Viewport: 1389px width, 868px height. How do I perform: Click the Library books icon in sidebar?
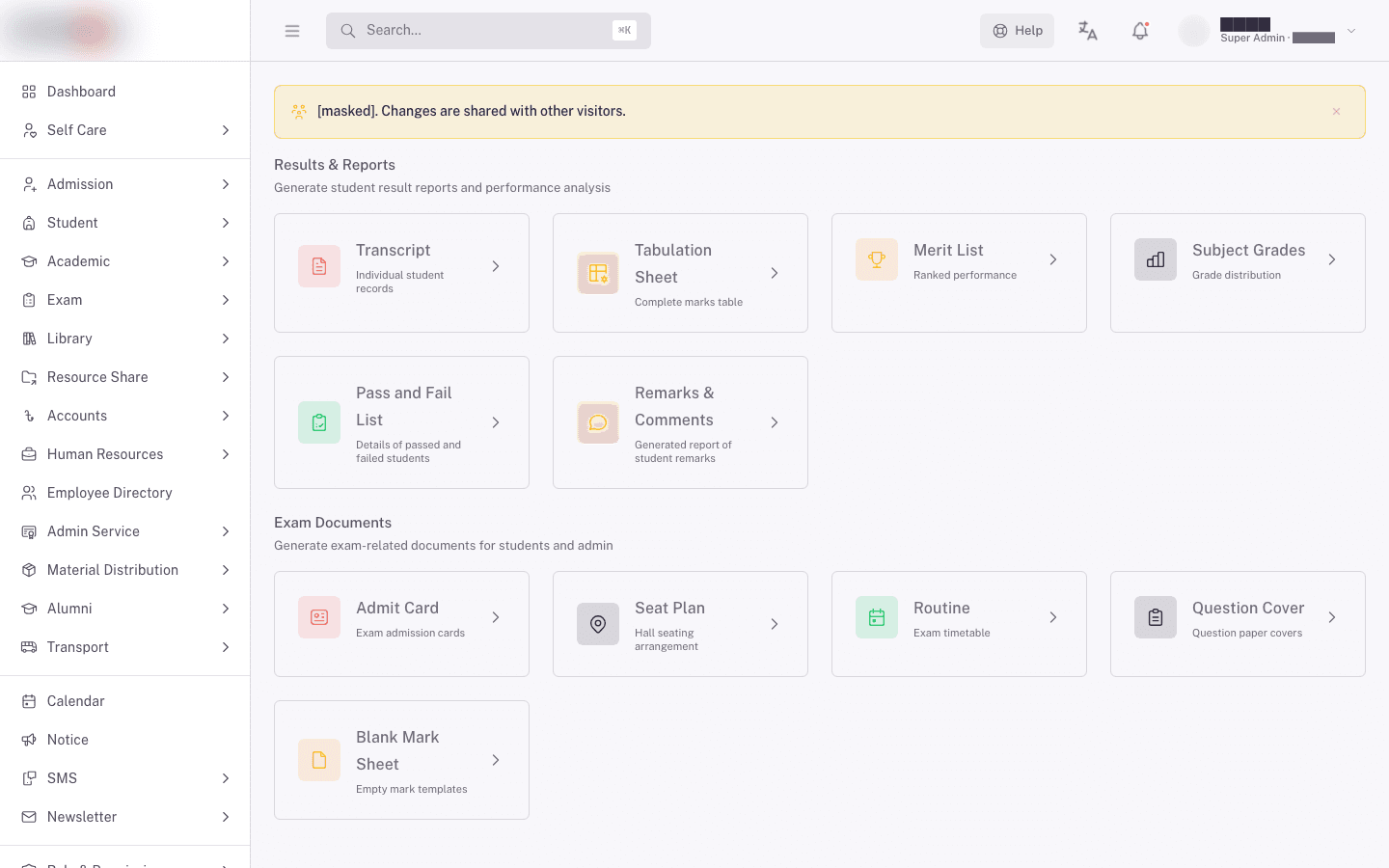(29, 339)
